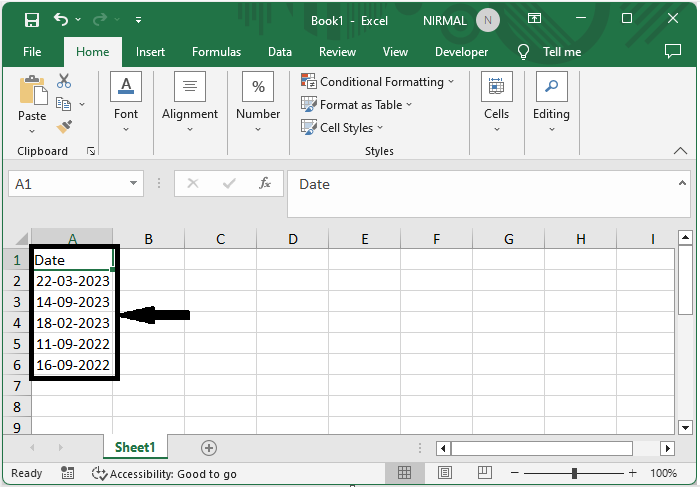Click horizontal scrollbar left arrow
This screenshot has width=700, height=487.
pyautogui.click(x=443, y=448)
